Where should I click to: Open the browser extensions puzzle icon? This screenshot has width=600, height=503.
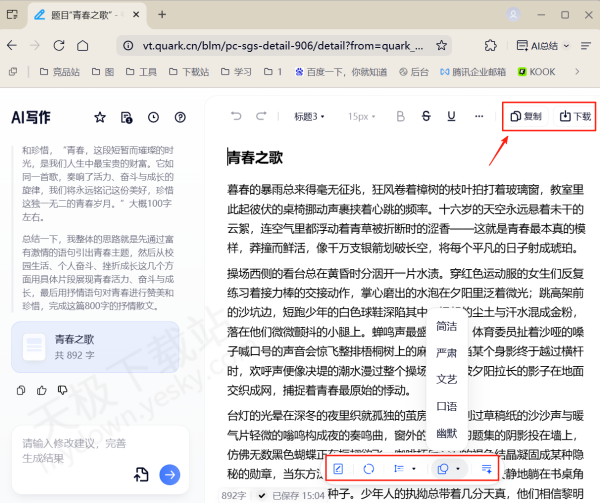coord(491,46)
